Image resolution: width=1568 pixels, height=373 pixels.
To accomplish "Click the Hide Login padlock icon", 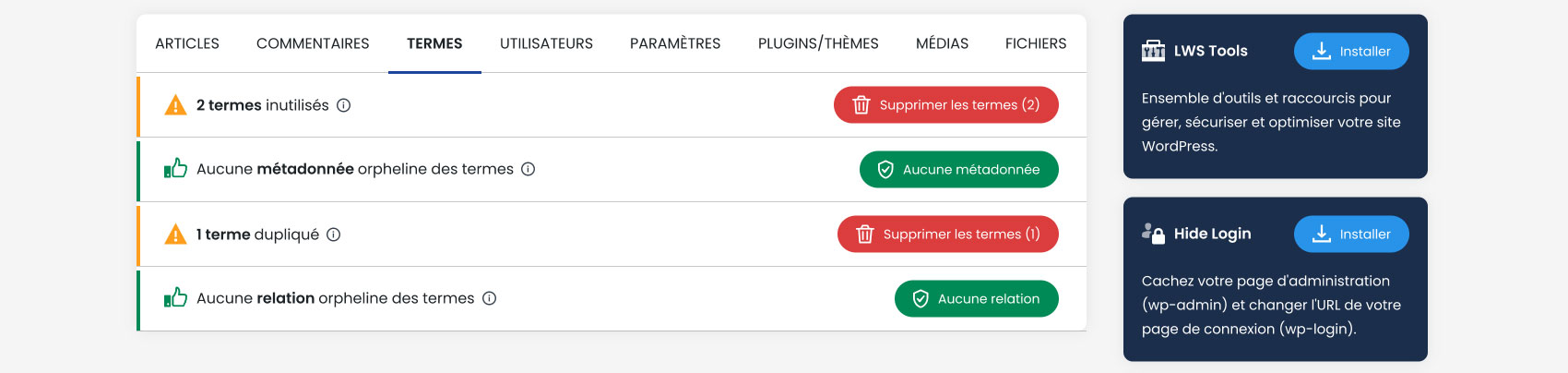I will tap(1153, 234).
